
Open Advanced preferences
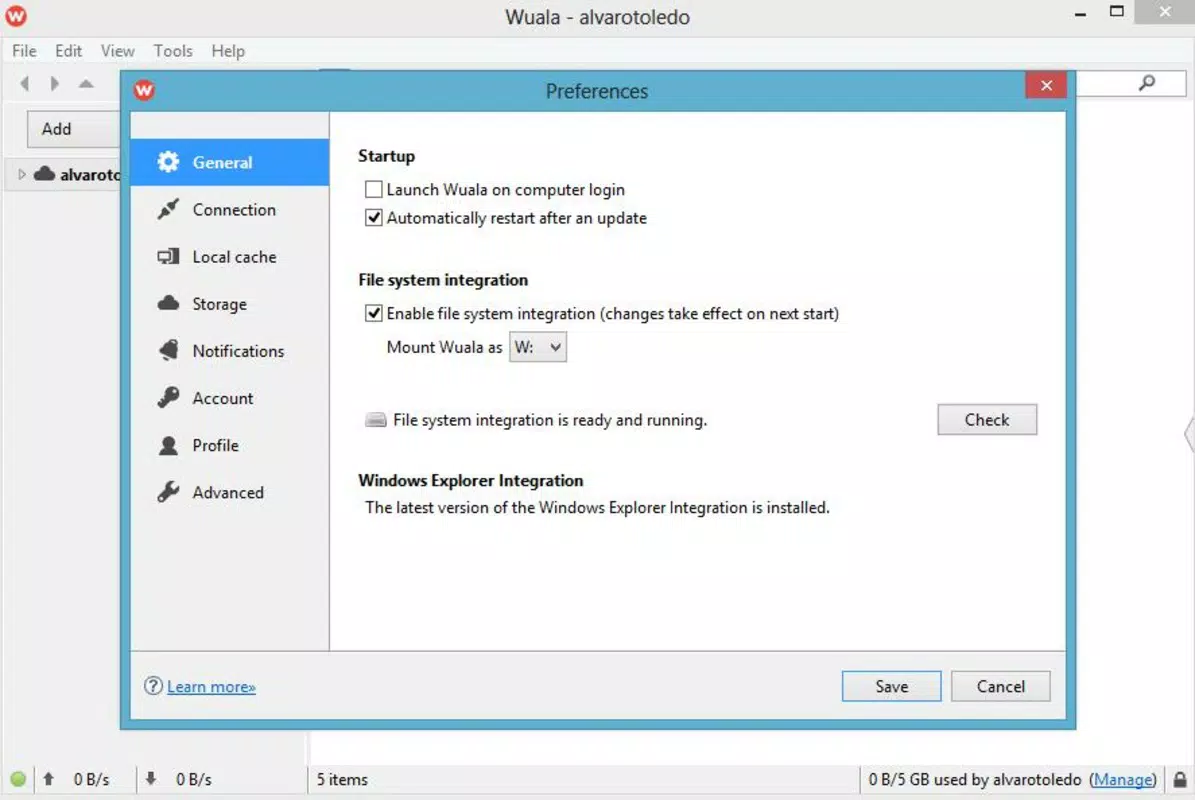(x=229, y=493)
